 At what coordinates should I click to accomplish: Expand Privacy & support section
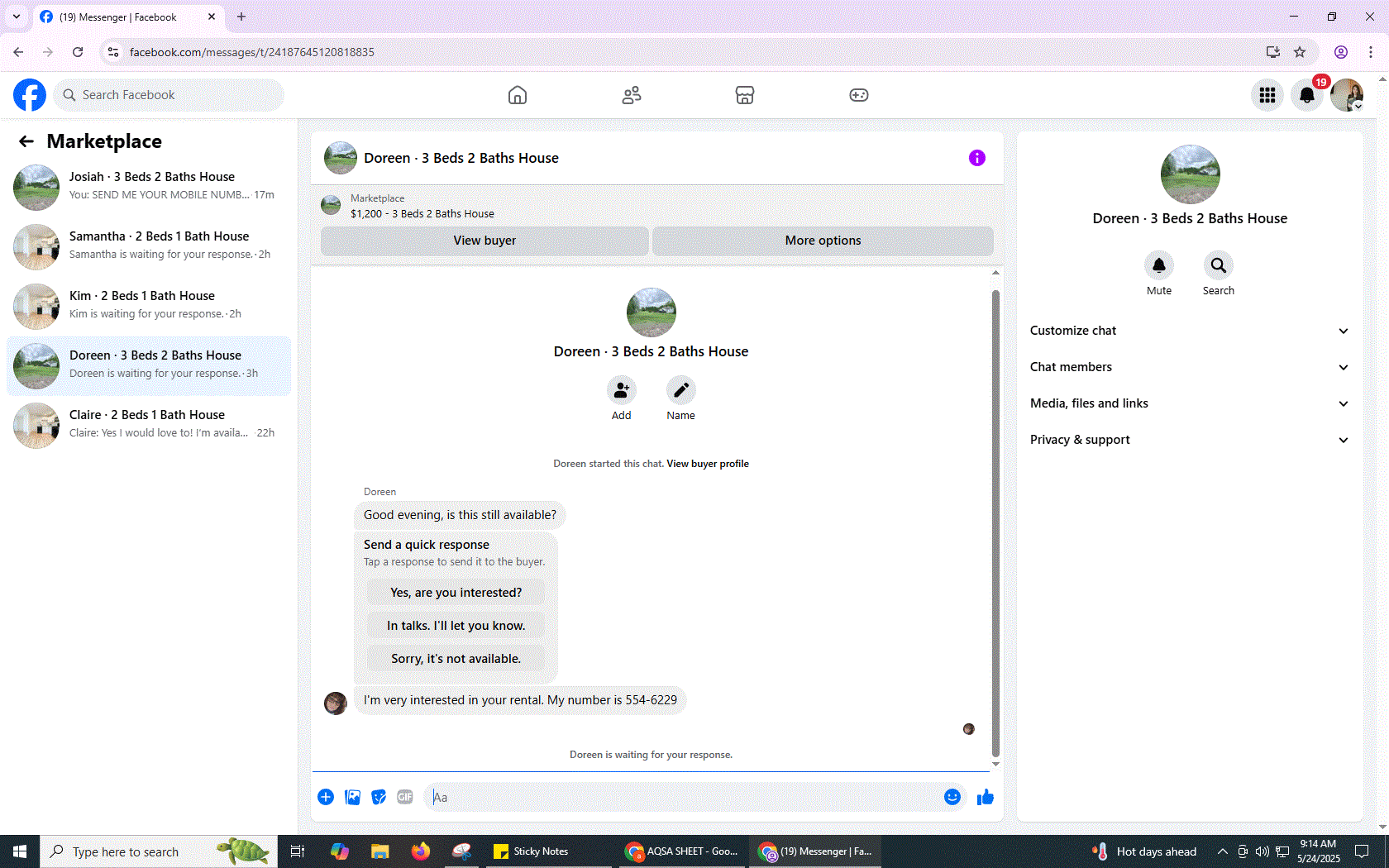click(x=1190, y=440)
